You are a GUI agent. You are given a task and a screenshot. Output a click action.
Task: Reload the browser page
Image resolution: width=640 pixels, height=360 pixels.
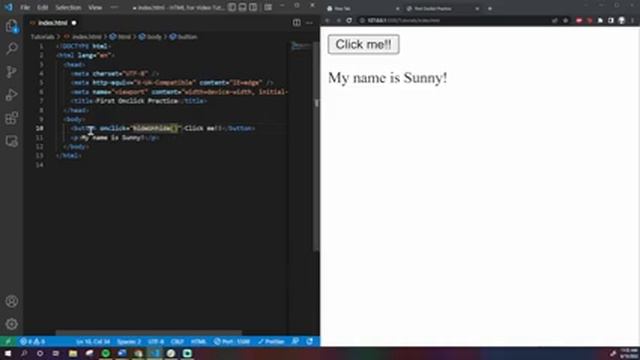349,20
